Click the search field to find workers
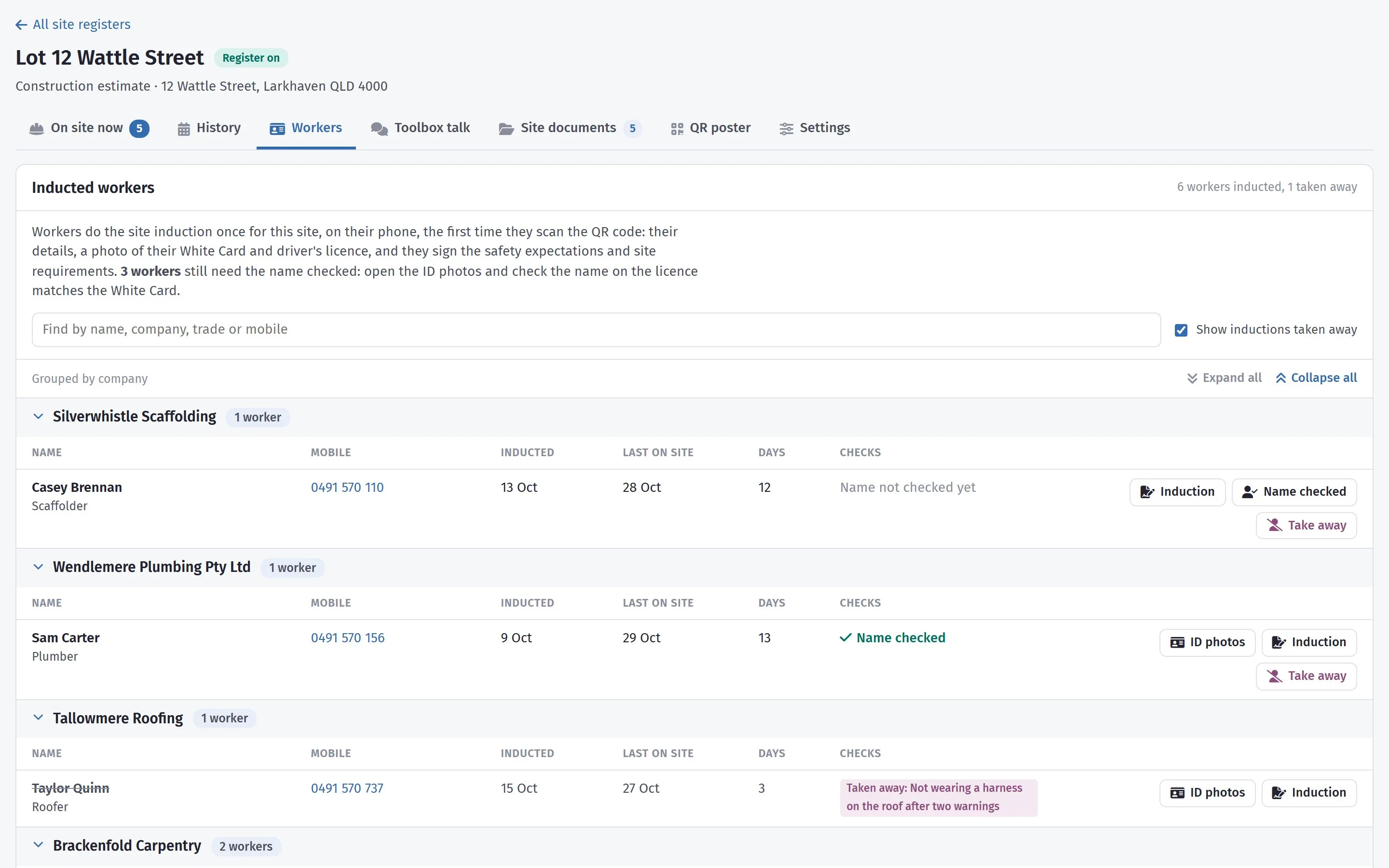The width and height of the screenshot is (1389, 868). [x=596, y=329]
